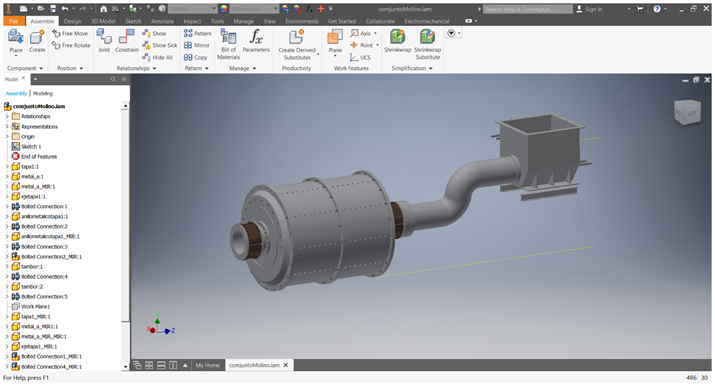Viewport: 715px width, 386px height.
Task: Close the comjuntoMolino.iam document tab
Action: click(x=286, y=365)
